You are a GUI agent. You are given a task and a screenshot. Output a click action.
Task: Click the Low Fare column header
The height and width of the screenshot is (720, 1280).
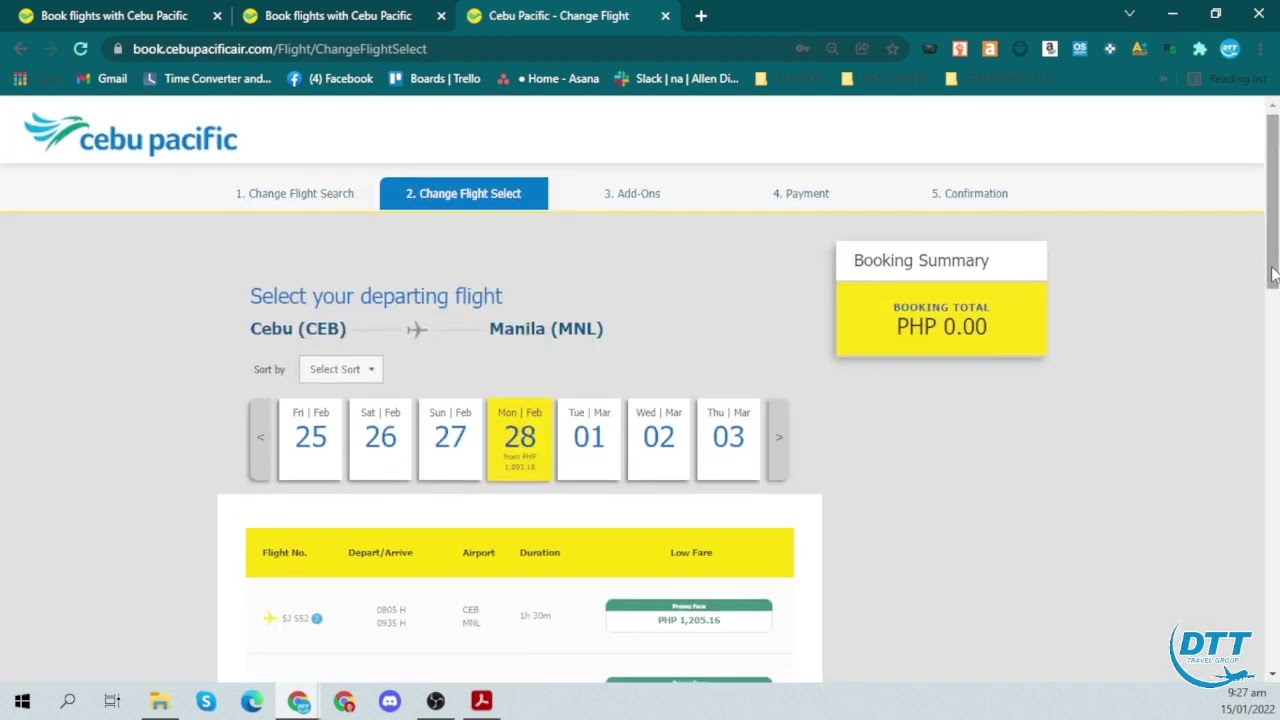coord(691,552)
